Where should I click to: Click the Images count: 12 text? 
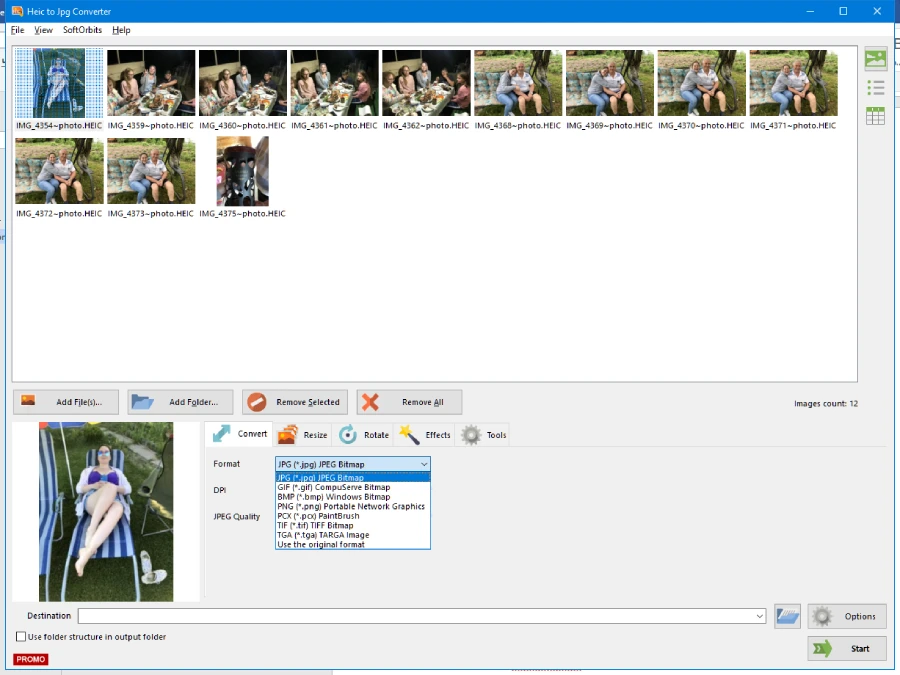[x=826, y=404]
